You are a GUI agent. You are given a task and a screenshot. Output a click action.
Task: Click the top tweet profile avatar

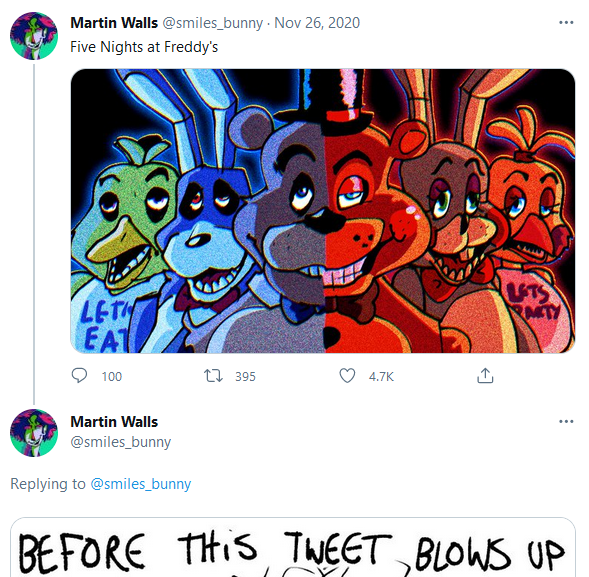click(x=34, y=36)
